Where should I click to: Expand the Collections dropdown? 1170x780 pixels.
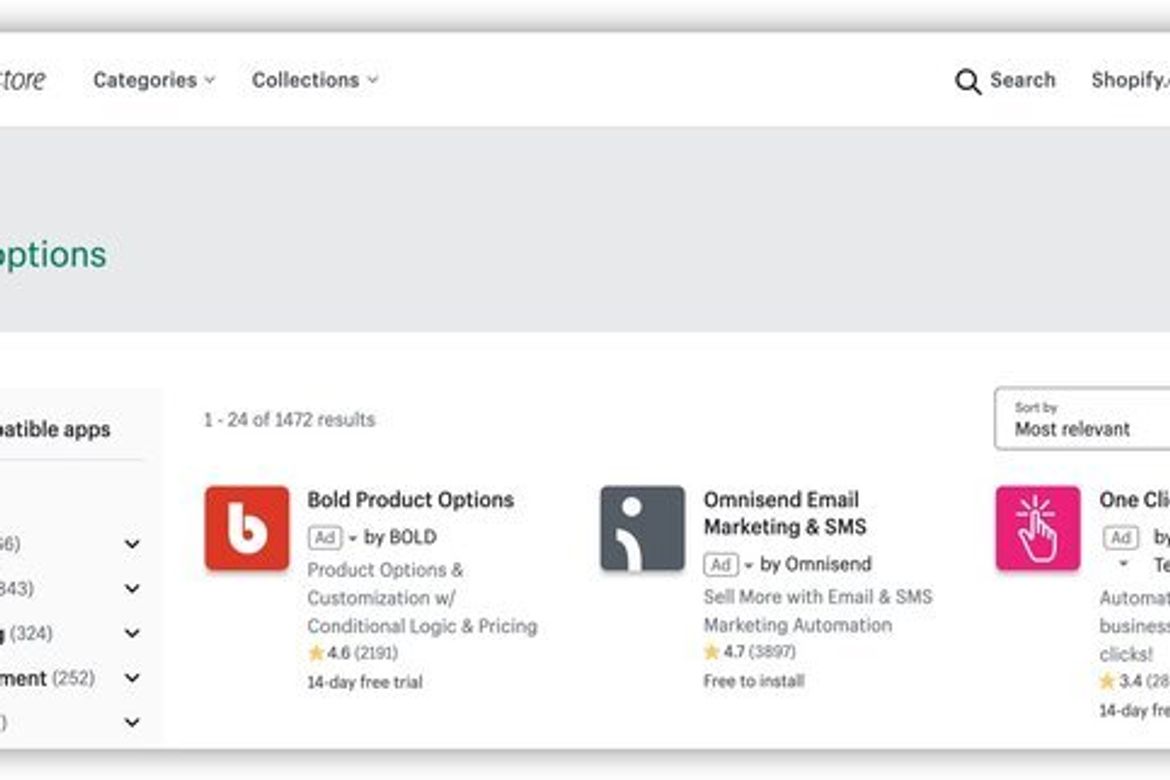click(x=314, y=80)
